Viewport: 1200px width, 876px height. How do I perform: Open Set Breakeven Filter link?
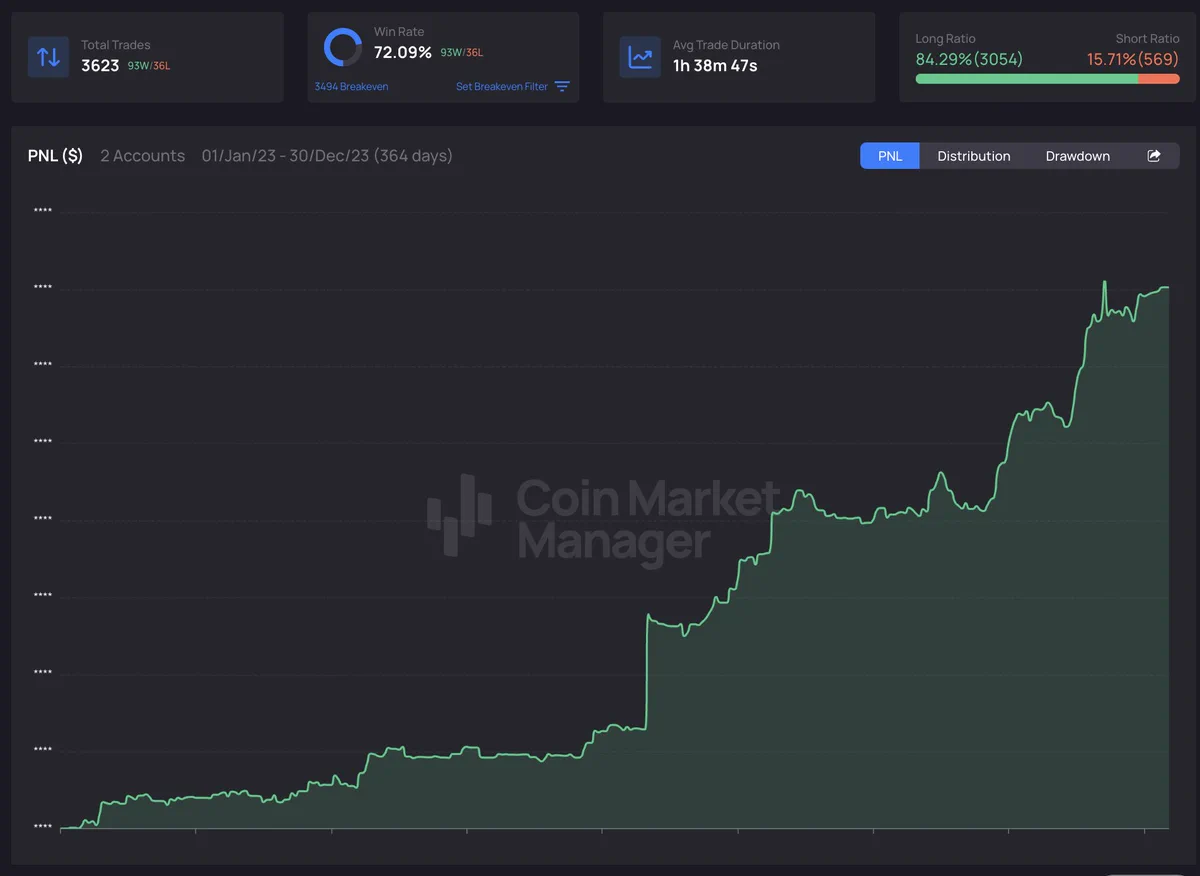(x=502, y=87)
